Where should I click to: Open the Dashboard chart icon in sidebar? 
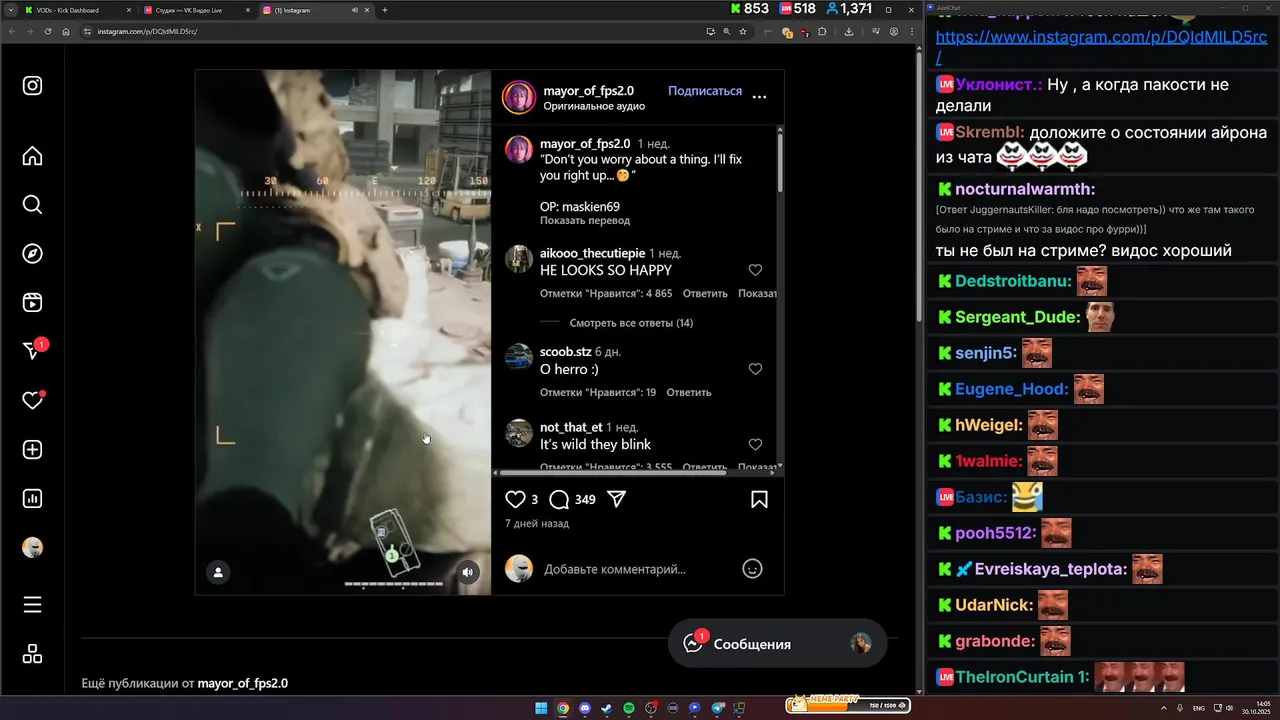(x=32, y=498)
